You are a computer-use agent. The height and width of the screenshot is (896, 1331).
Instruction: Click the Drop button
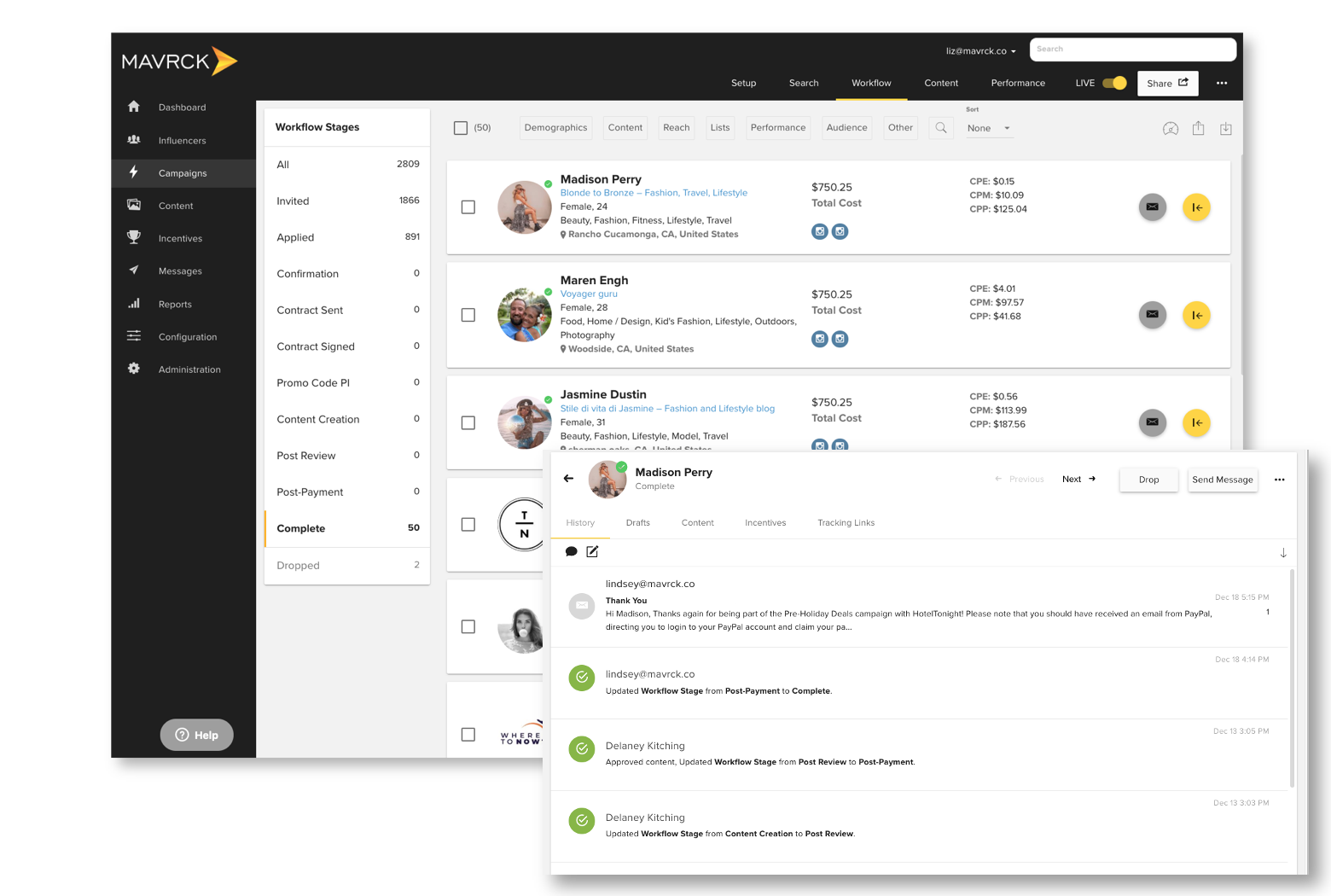pos(1148,480)
